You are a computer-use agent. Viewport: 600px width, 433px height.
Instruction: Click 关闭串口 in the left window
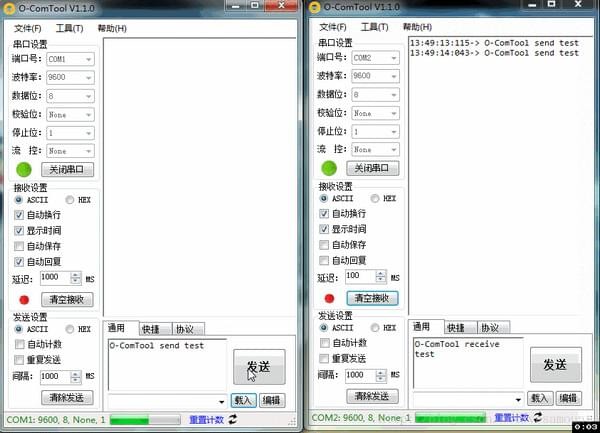tap(67, 169)
